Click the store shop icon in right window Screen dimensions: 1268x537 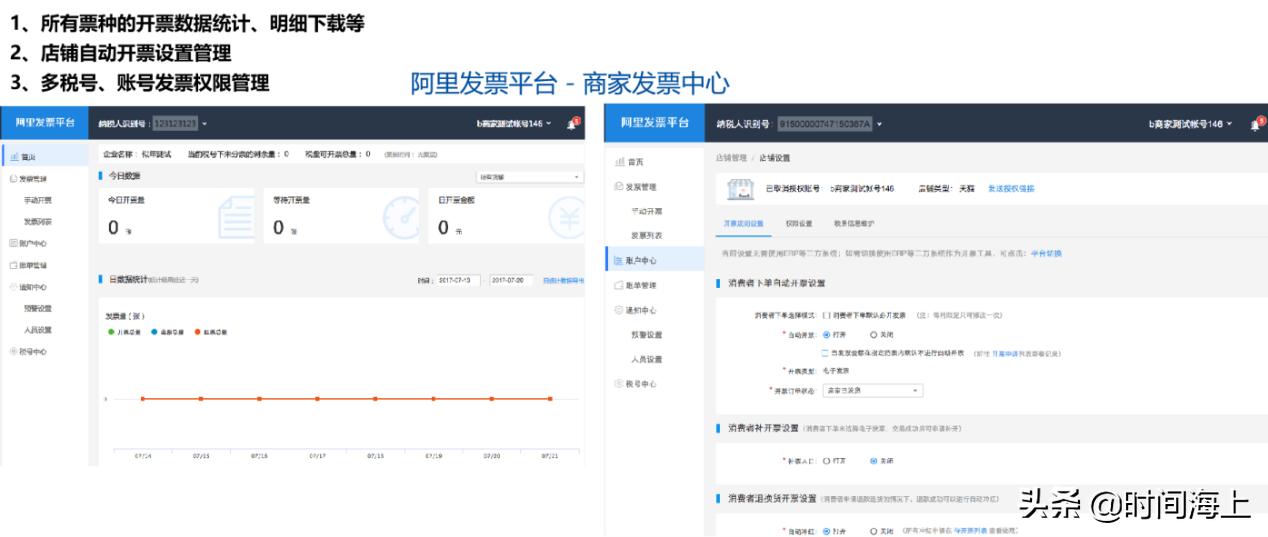(x=738, y=189)
